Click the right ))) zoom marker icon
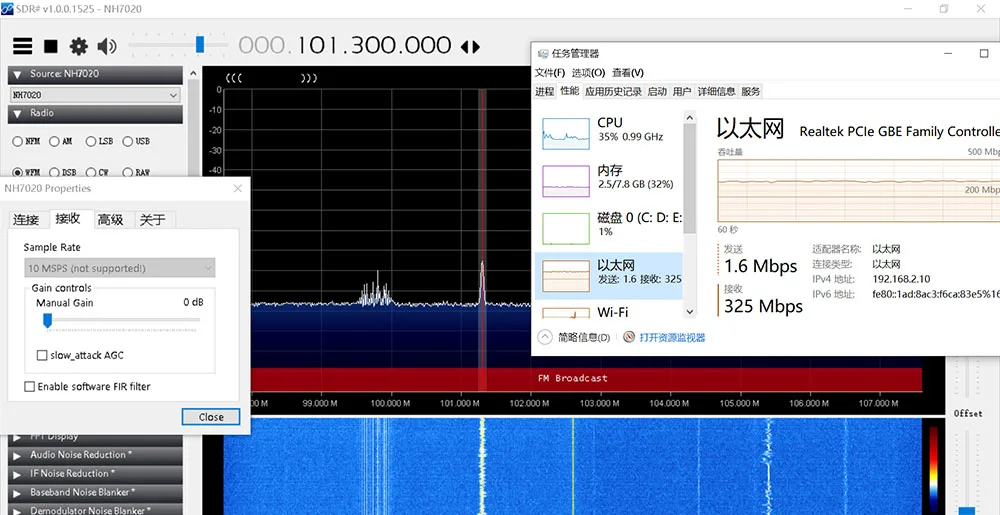This screenshot has width=1000, height=515. (x=309, y=78)
